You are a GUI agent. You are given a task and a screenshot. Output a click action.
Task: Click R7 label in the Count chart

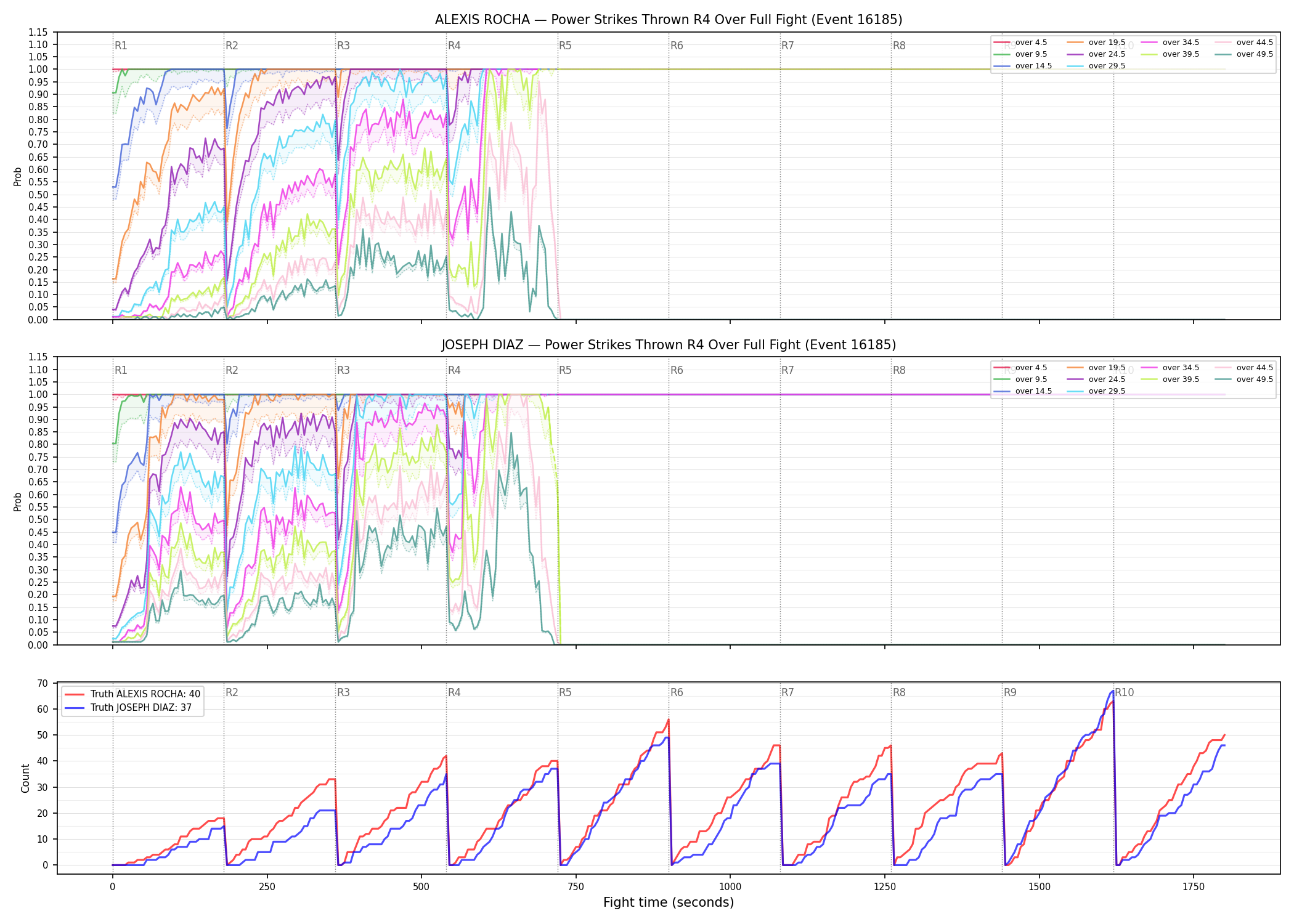(787, 692)
